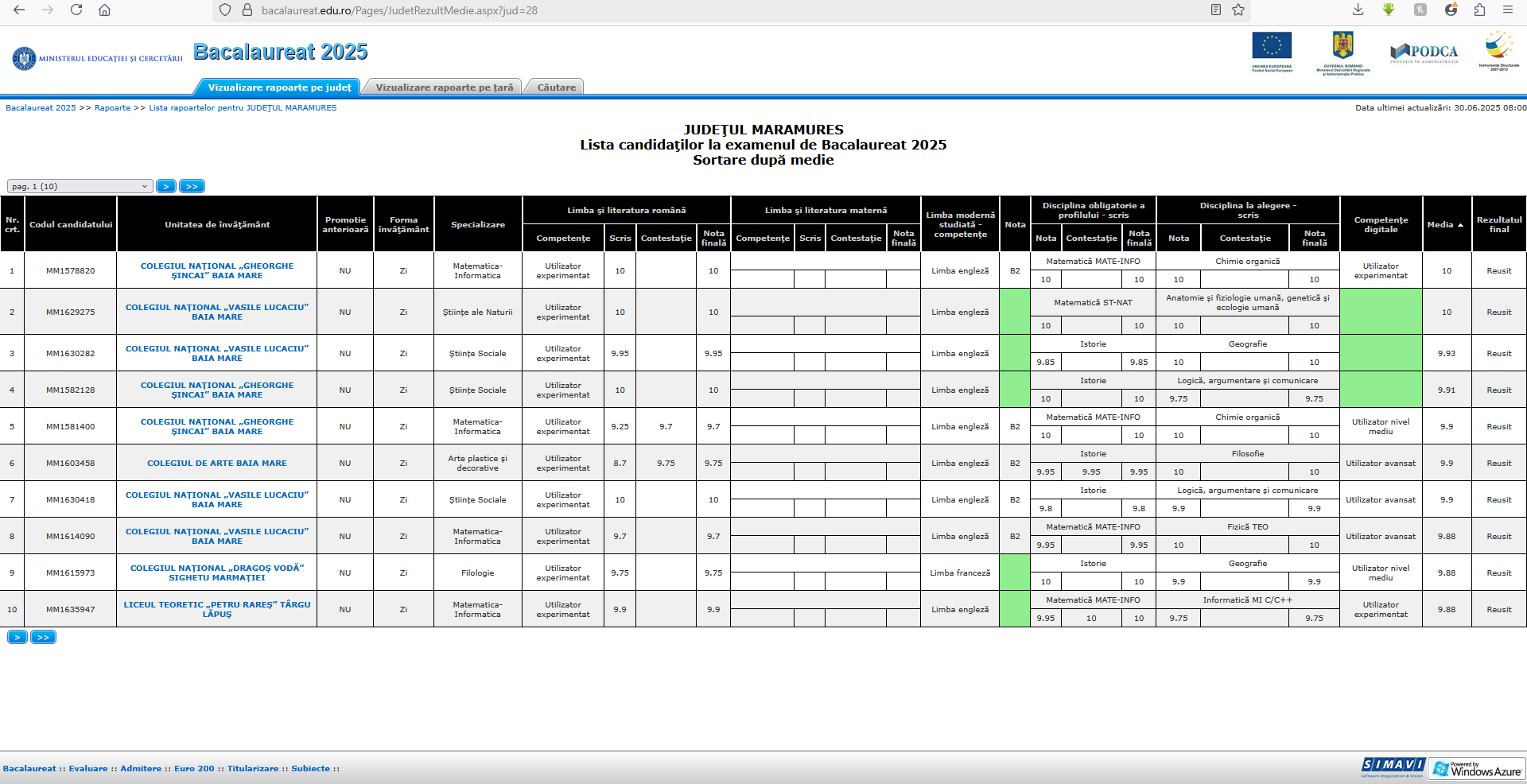The image size is (1527, 784).
Task: Open the browser hamburger menu
Action: [1507, 10]
